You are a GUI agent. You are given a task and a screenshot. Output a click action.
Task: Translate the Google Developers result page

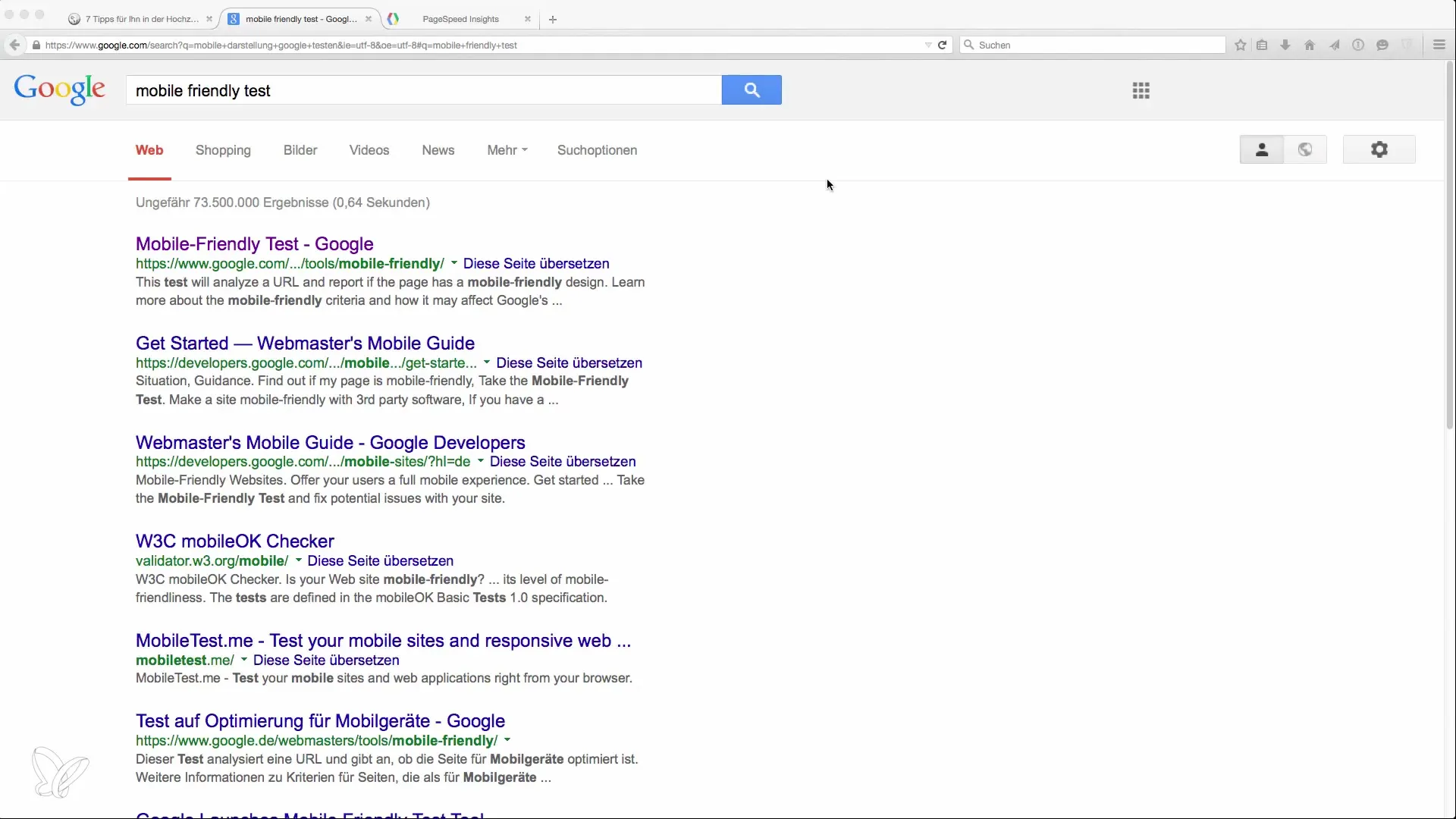[563, 462]
